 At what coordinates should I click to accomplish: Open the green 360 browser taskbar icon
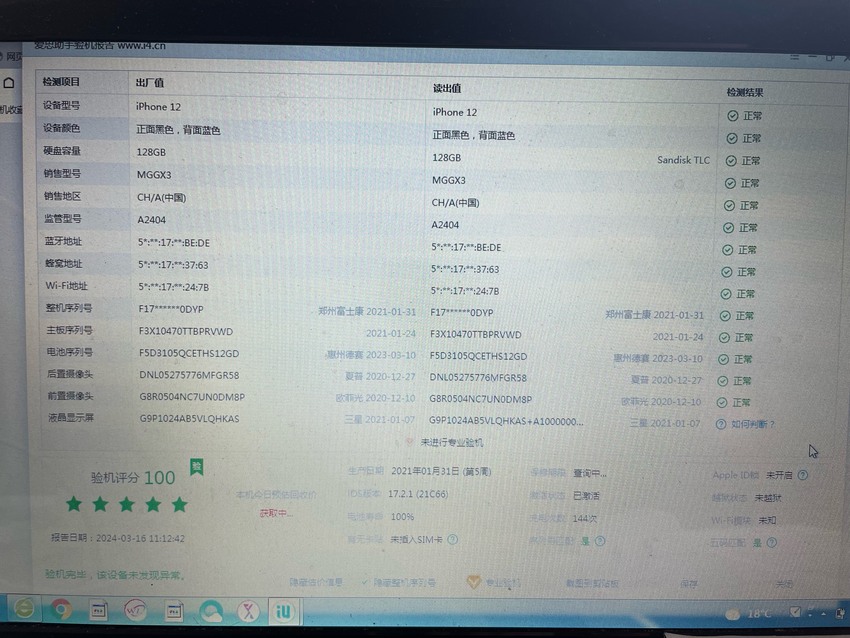point(23,608)
